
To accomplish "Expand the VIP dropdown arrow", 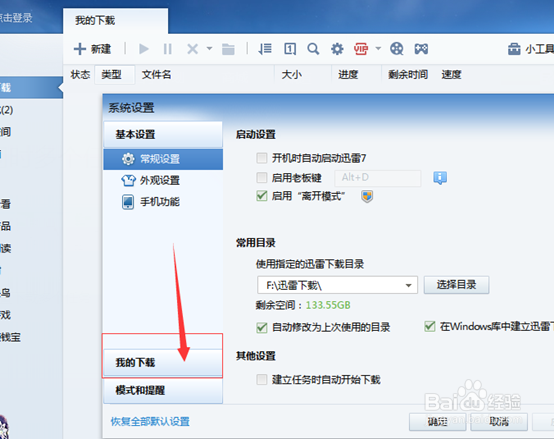I will tap(378, 48).
